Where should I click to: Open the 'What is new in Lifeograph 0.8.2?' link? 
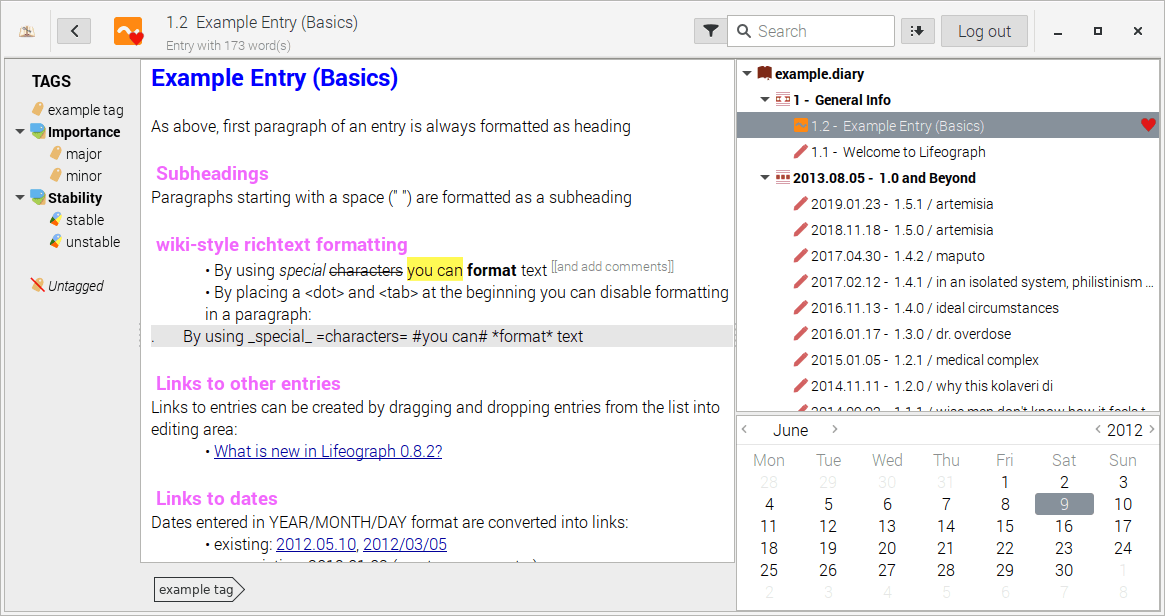click(x=328, y=451)
